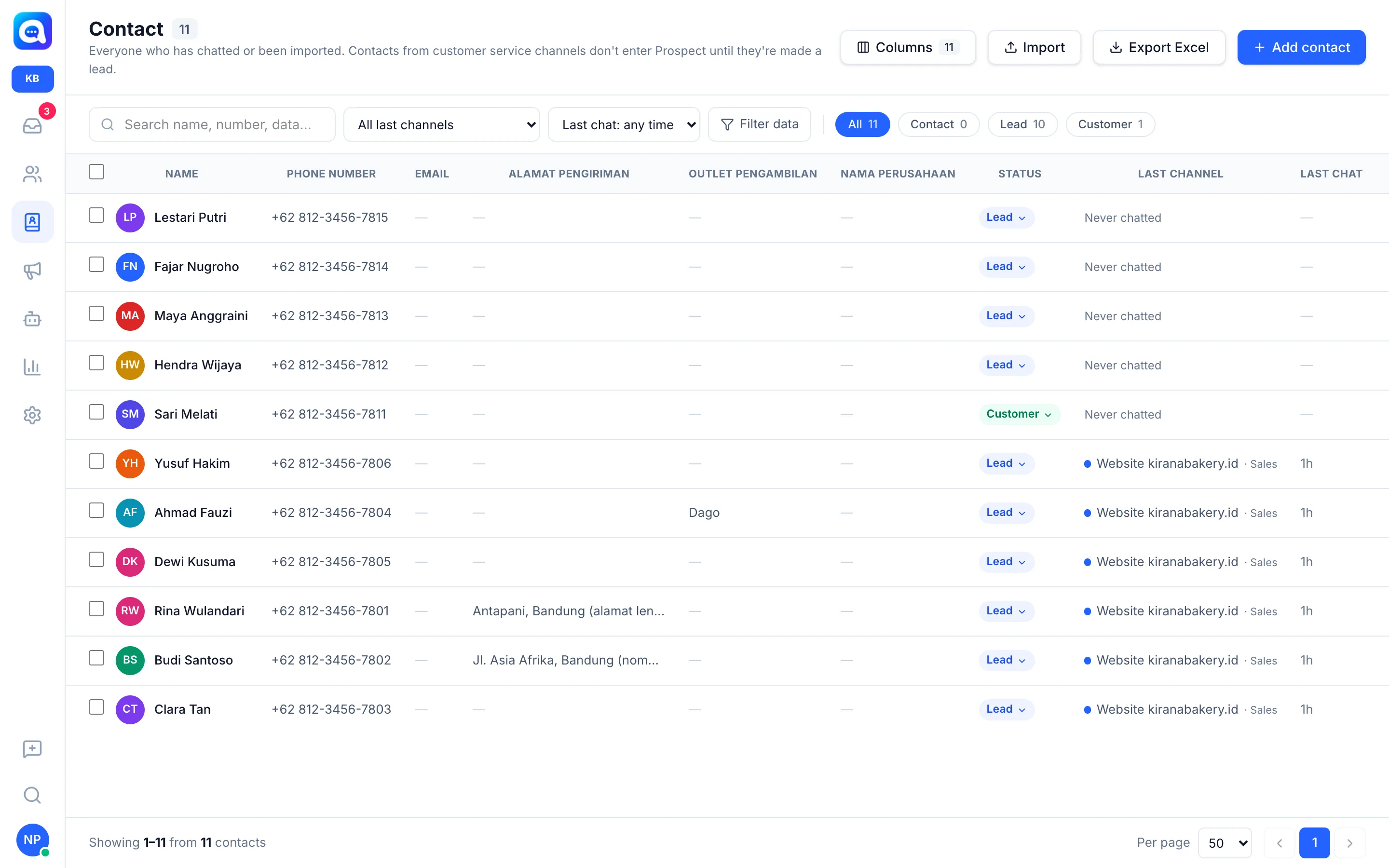Viewport: 1389px width, 868px height.
Task: Open the NP user profile avatar
Action: [33, 839]
